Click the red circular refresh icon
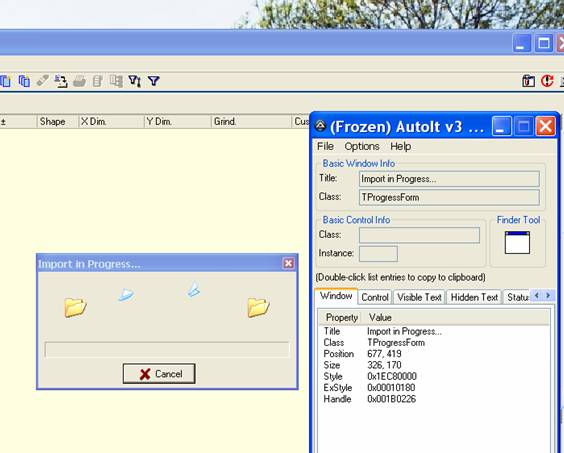The image size is (564, 453). (x=547, y=81)
